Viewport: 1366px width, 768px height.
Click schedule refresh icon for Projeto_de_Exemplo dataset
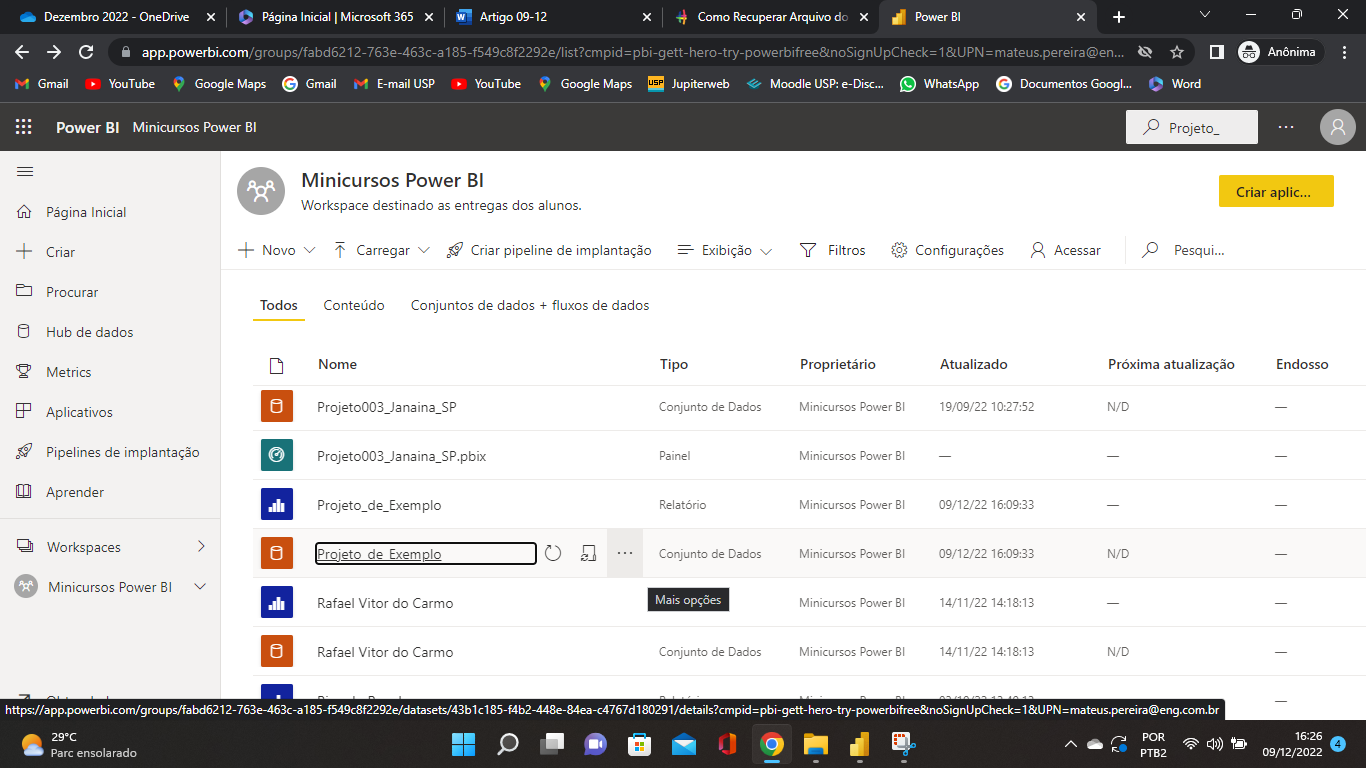[588, 553]
